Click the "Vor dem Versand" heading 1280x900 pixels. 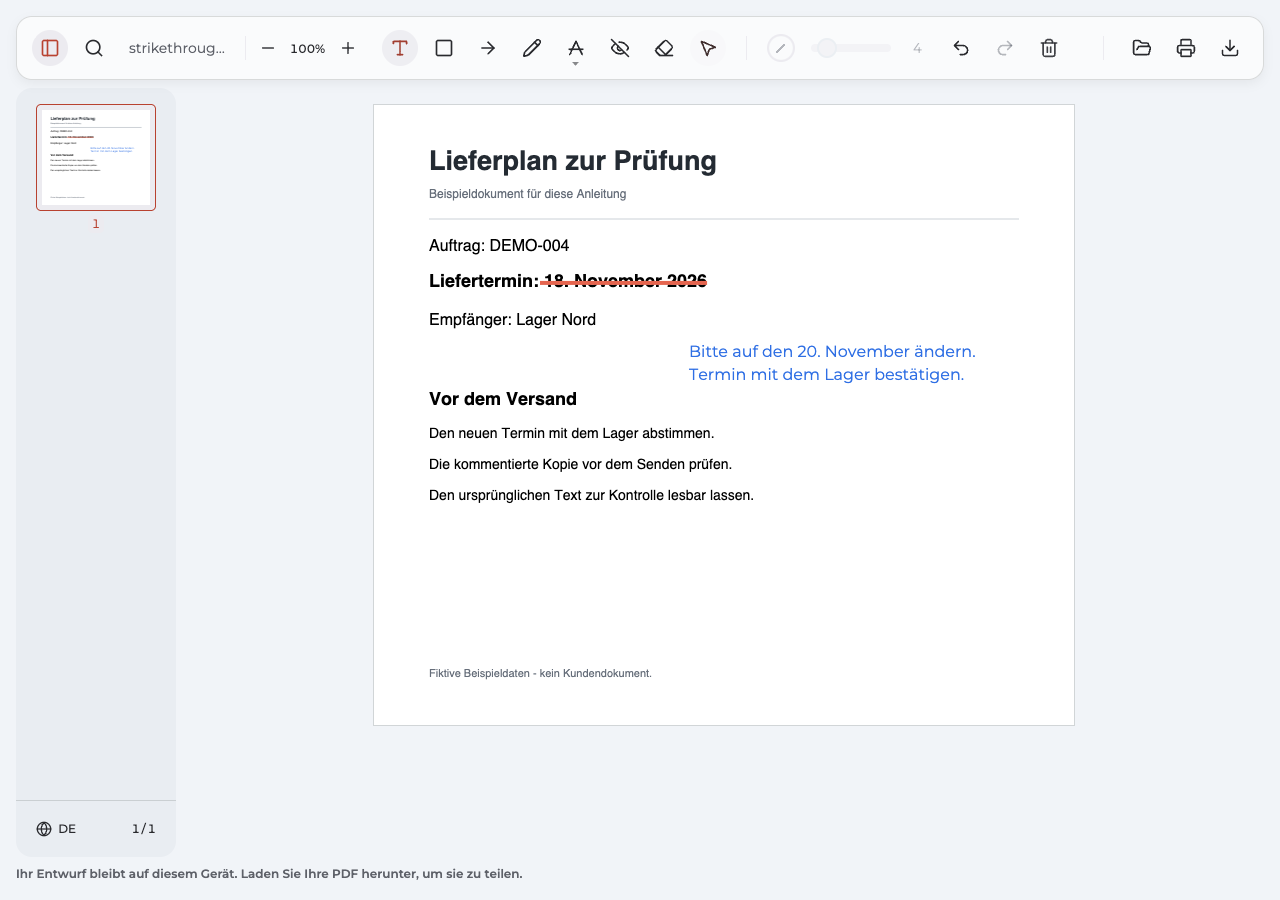pos(503,399)
